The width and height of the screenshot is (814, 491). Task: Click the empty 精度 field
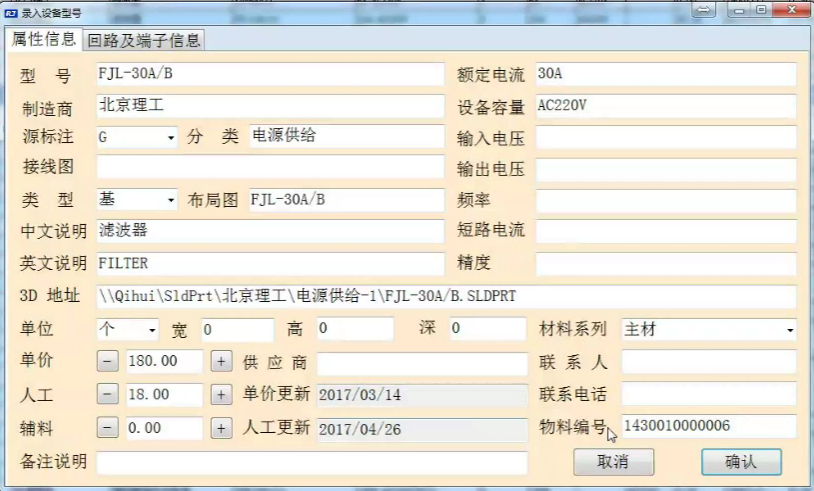[x=666, y=264]
